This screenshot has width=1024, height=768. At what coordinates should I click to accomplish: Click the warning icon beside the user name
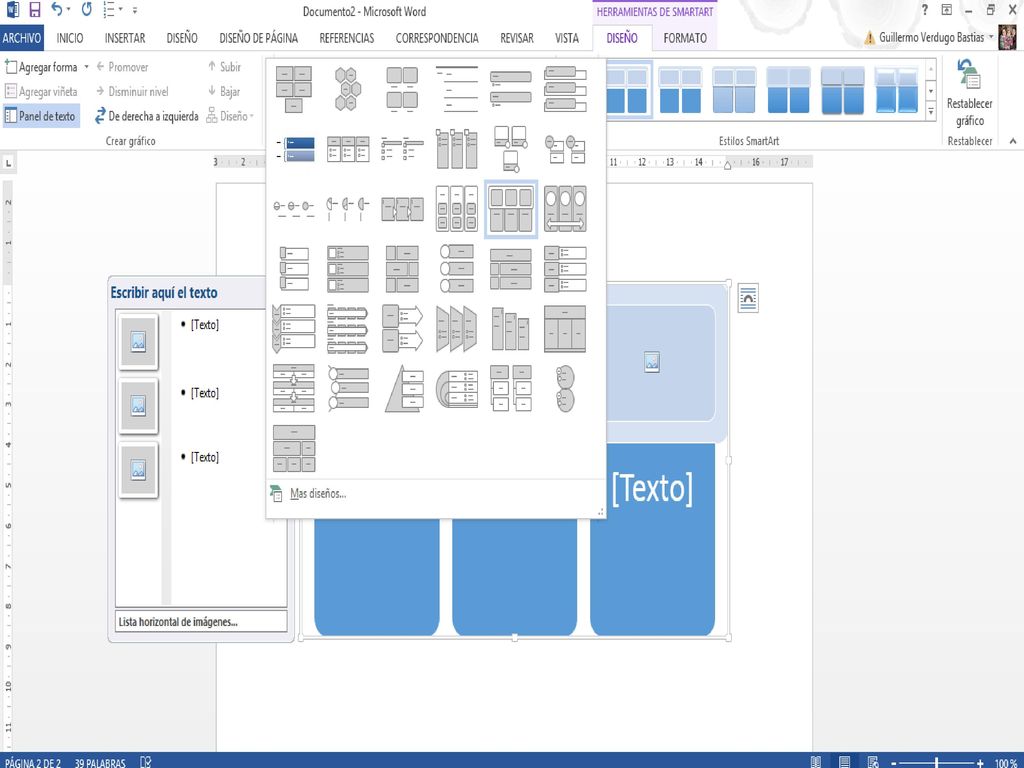click(x=869, y=38)
